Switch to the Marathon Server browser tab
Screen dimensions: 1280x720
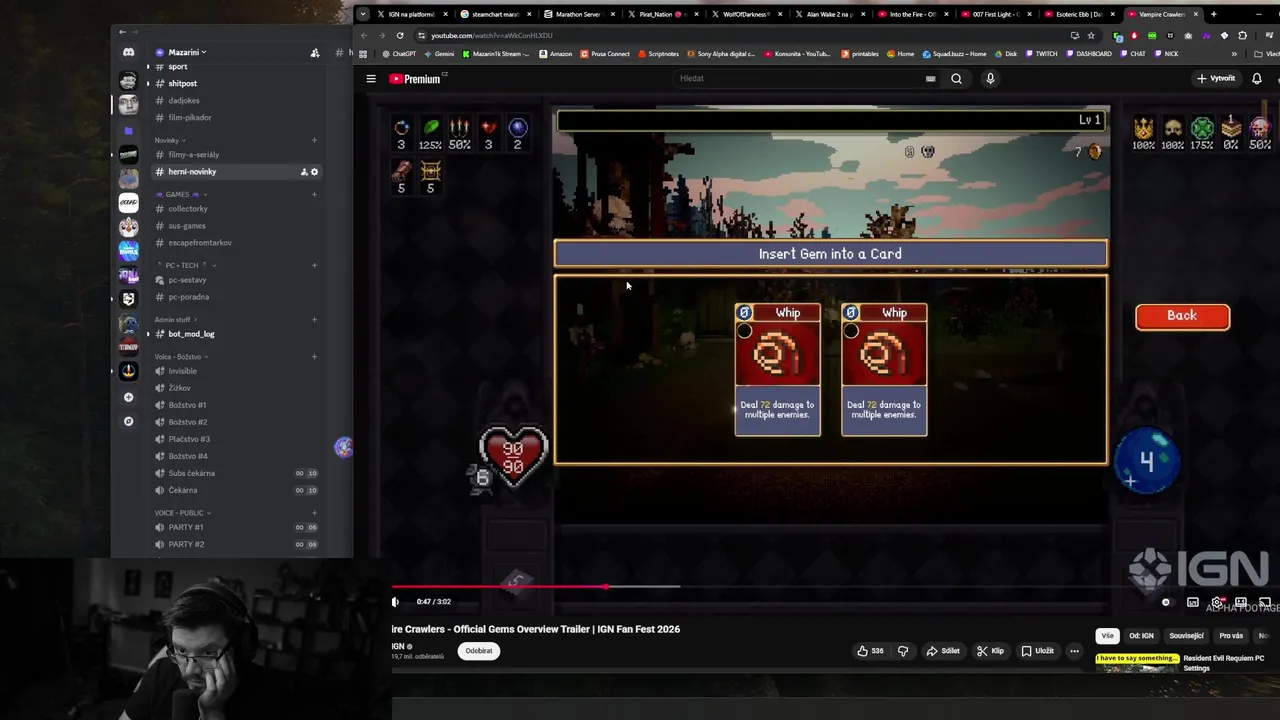coord(578,14)
